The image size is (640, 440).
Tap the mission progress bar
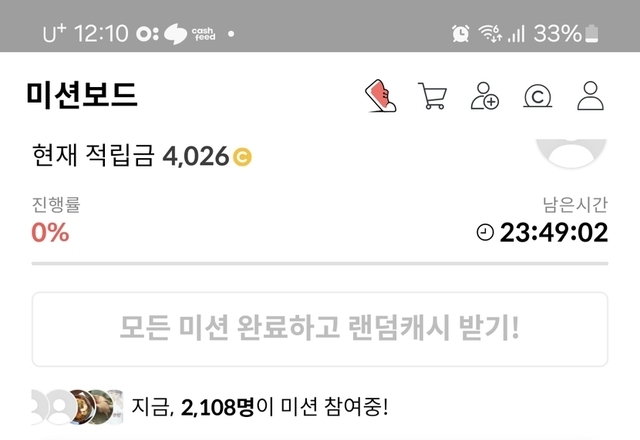(320, 264)
